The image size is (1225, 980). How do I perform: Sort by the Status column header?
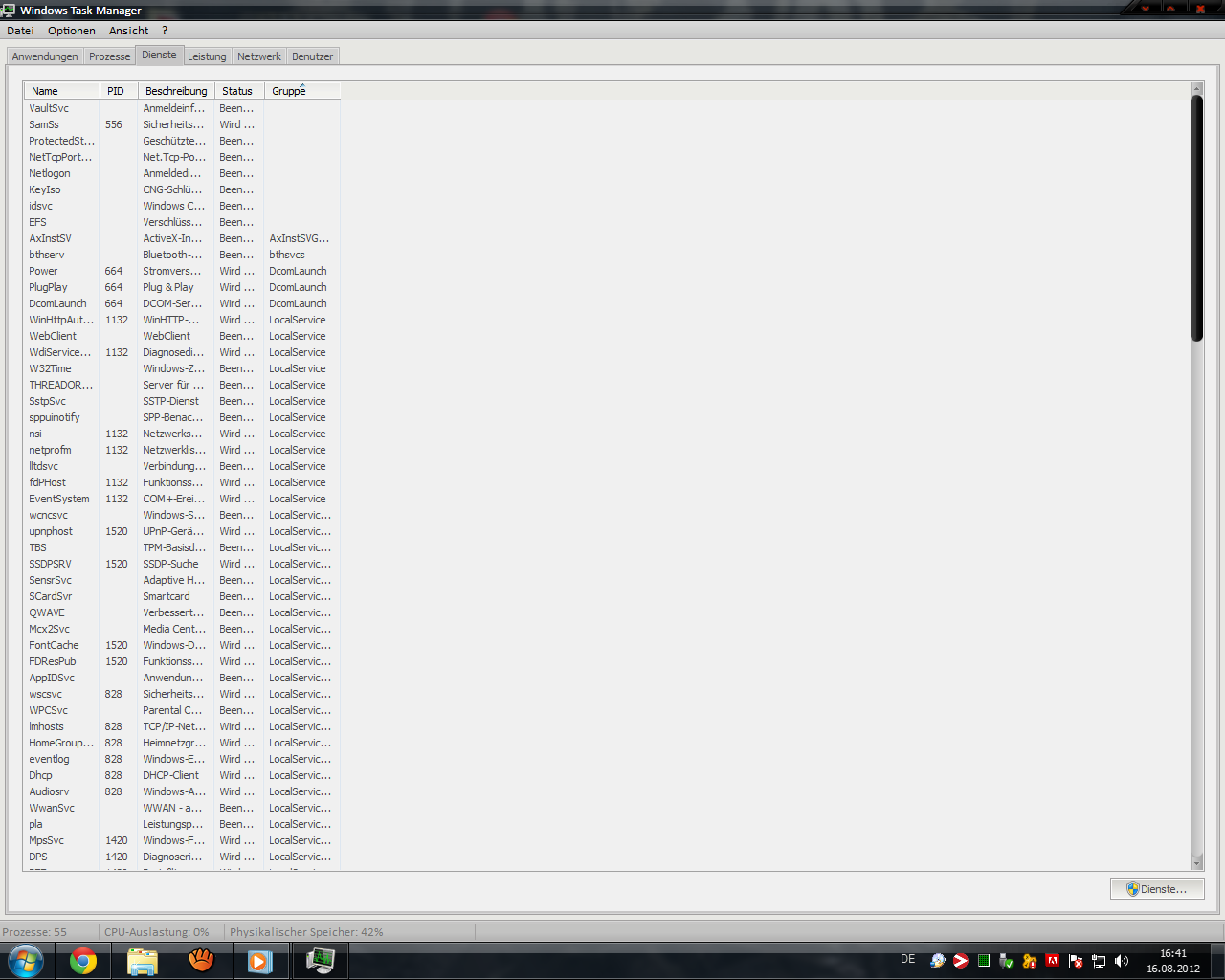(x=239, y=91)
